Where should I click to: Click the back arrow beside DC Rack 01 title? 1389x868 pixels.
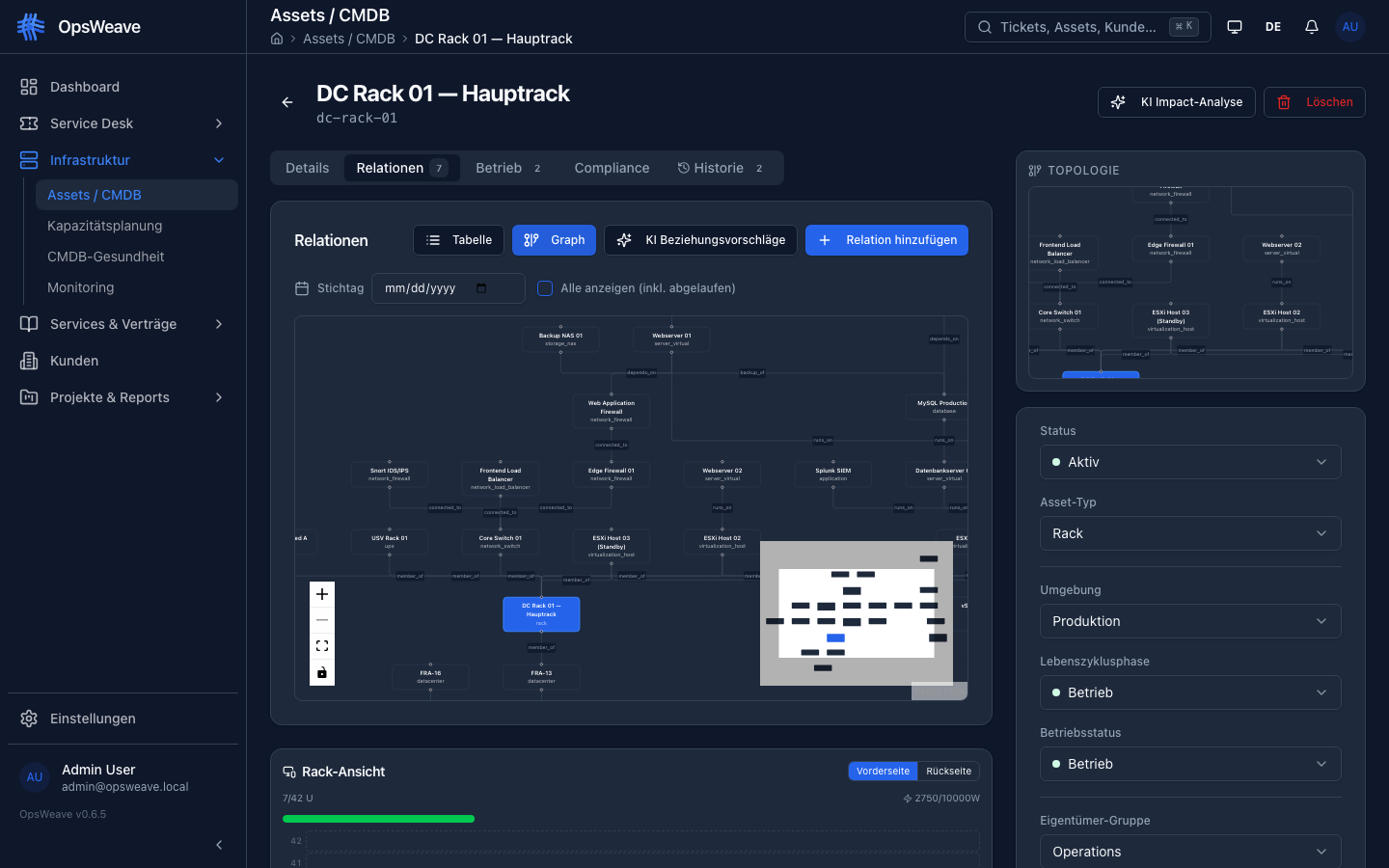[287, 102]
